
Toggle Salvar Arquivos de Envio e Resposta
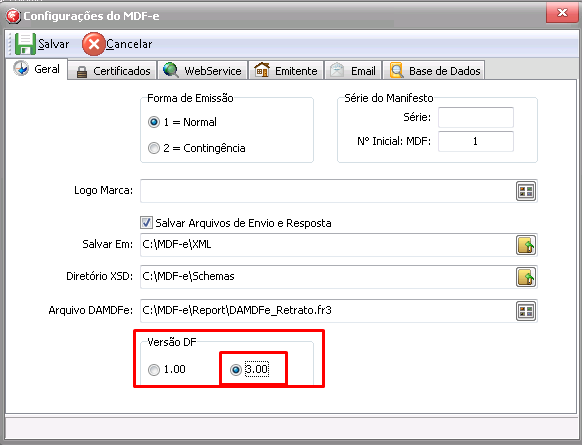(146, 223)
